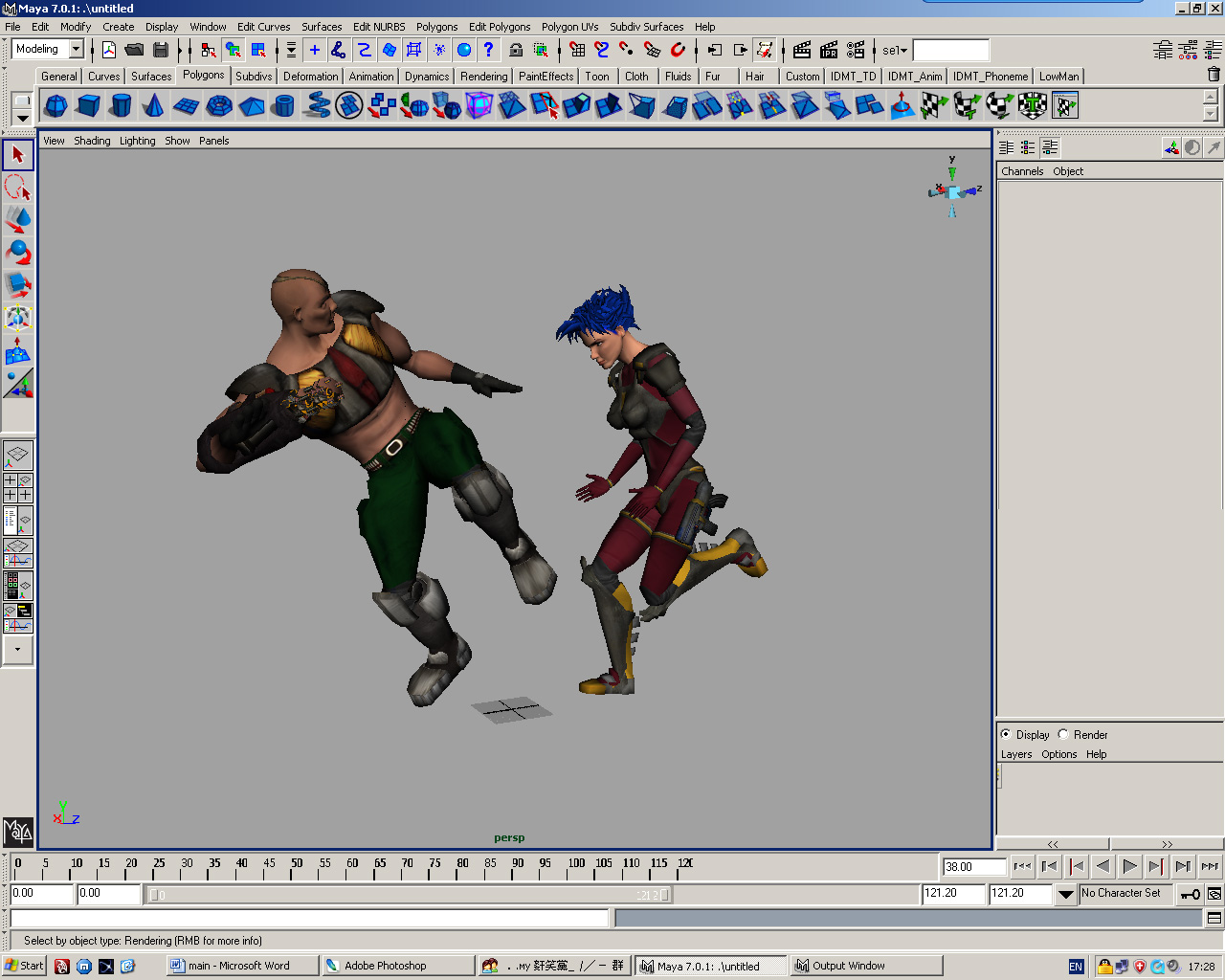1225x980 pixels.
Task: Open the UV Texture Editor shelf icon
Action: 1064,105
